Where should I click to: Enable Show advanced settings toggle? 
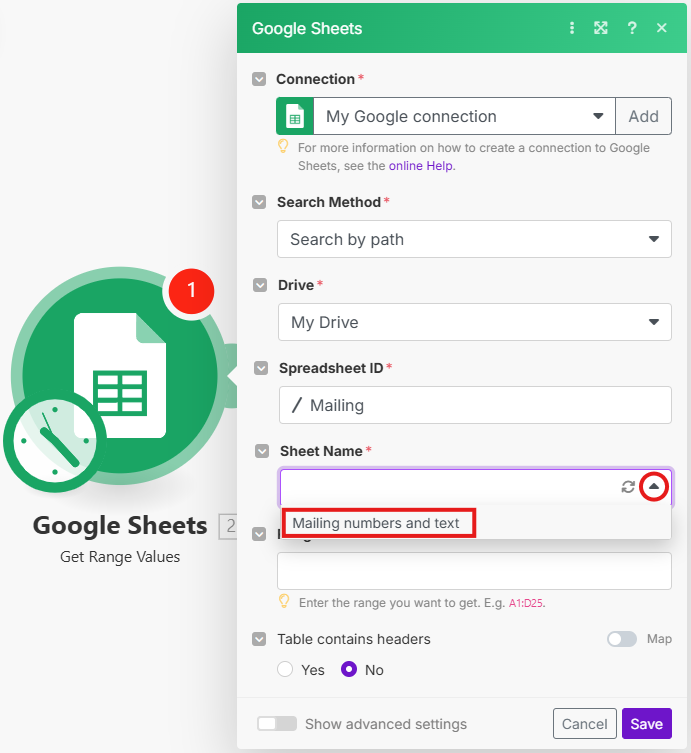tap(277, 724)
